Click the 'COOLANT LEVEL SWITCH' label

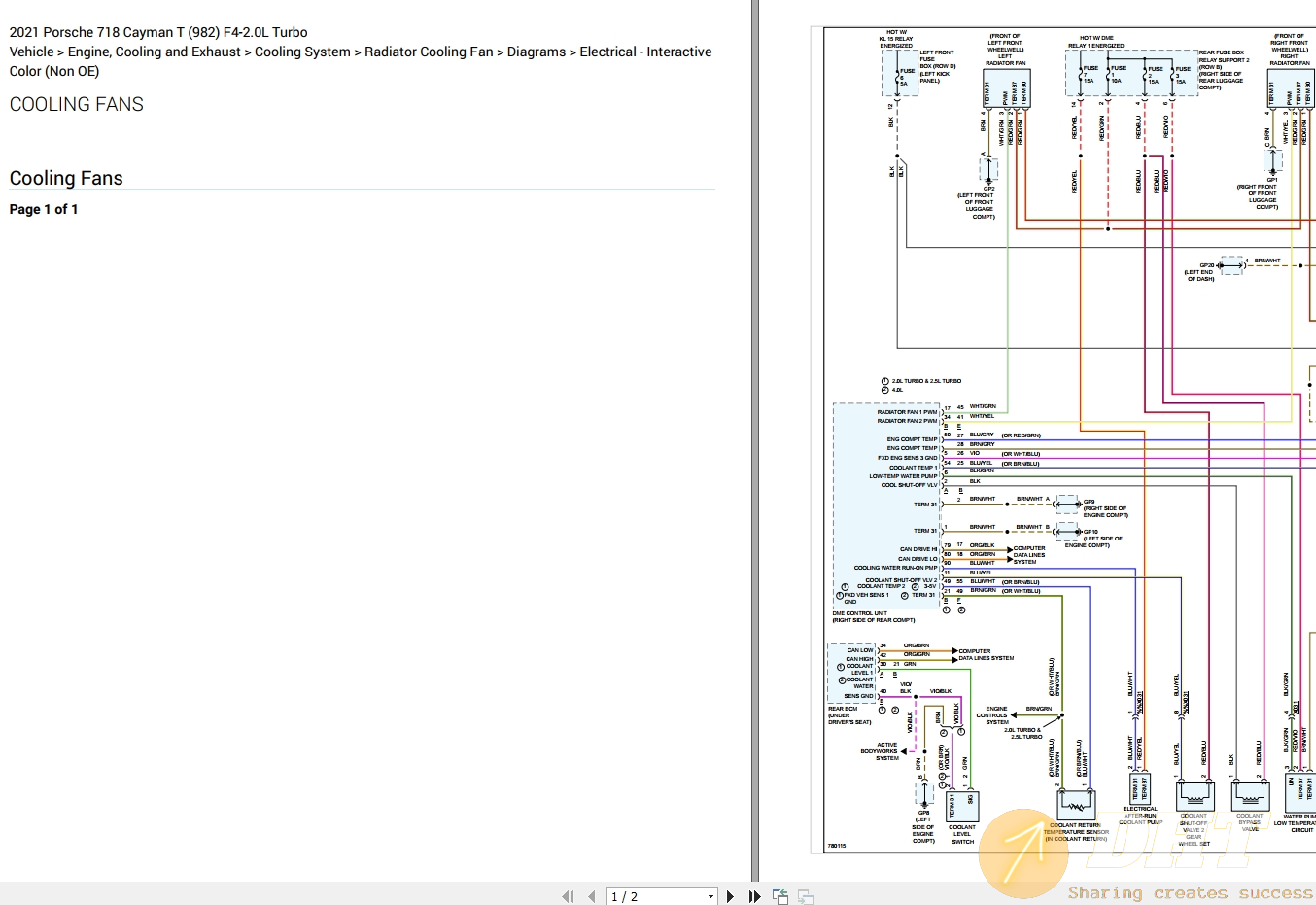coord(962,834)
